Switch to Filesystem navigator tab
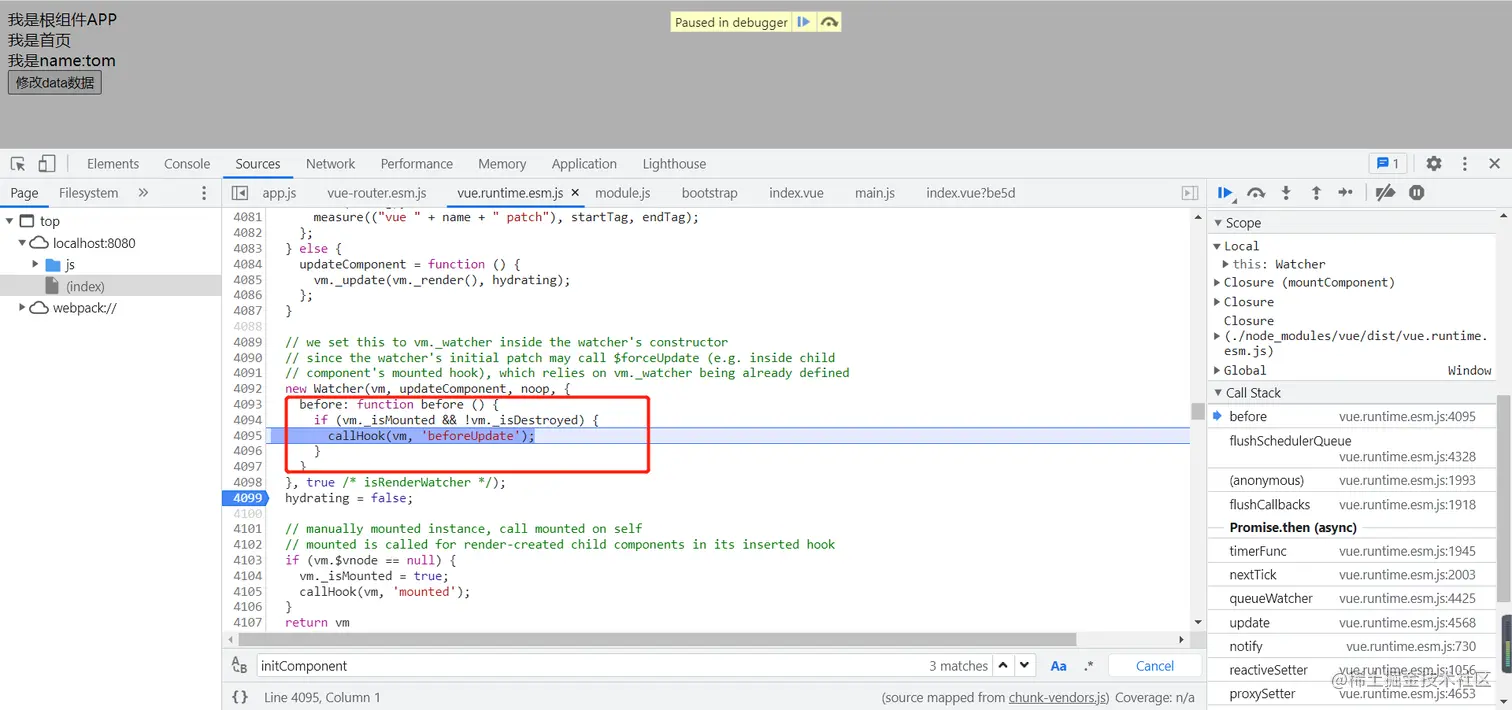The image size is (1512, 710). pyautogui.click(x=88, y=193)
